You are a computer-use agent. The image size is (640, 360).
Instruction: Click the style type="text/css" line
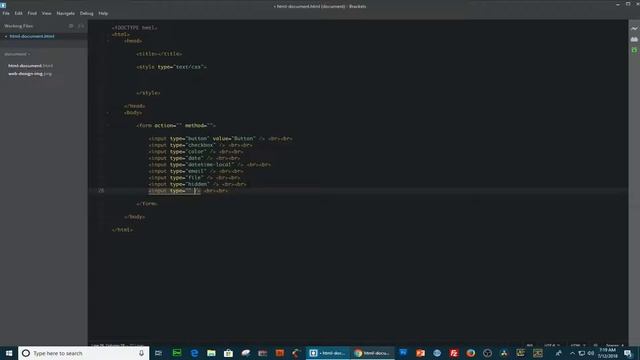click(171, 67)
